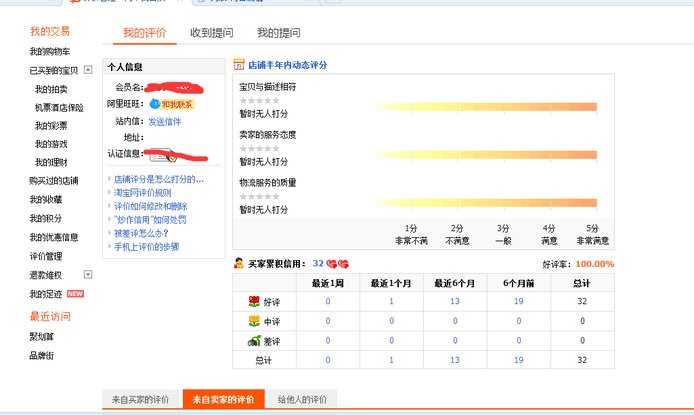Open 淘宝网评价规则 link
The width and height of the screenshot is (694, 415).
(142, 193)
